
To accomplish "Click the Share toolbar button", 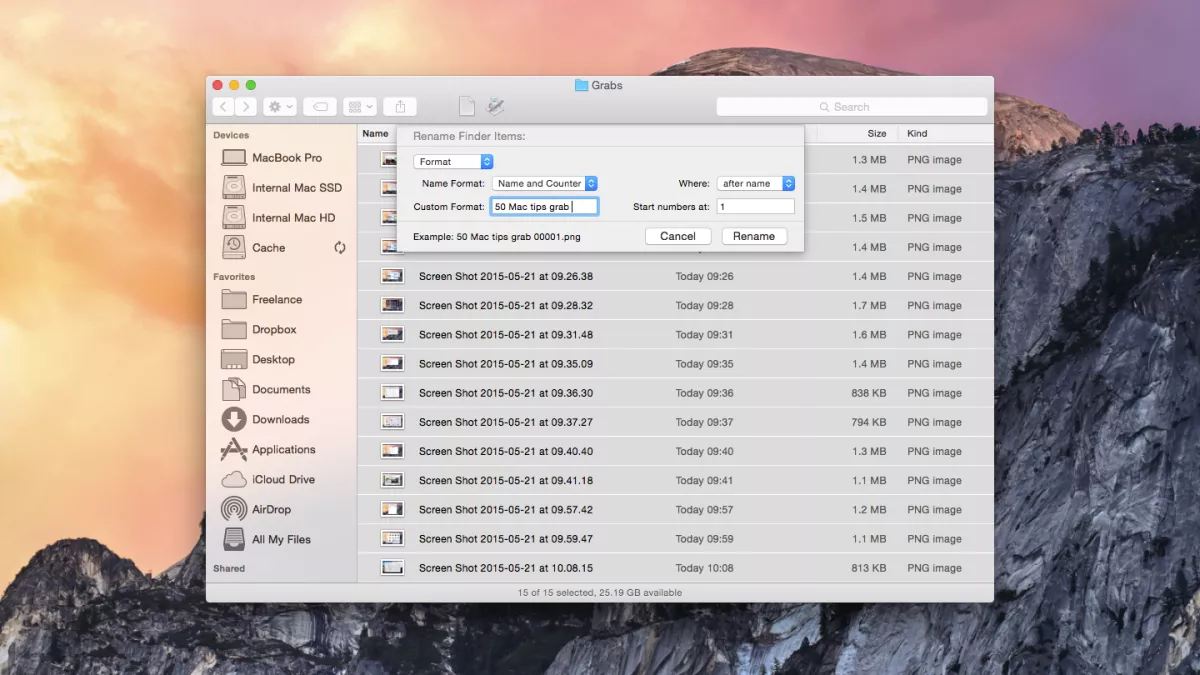I will pyautogui.click(x=400, y=107).
